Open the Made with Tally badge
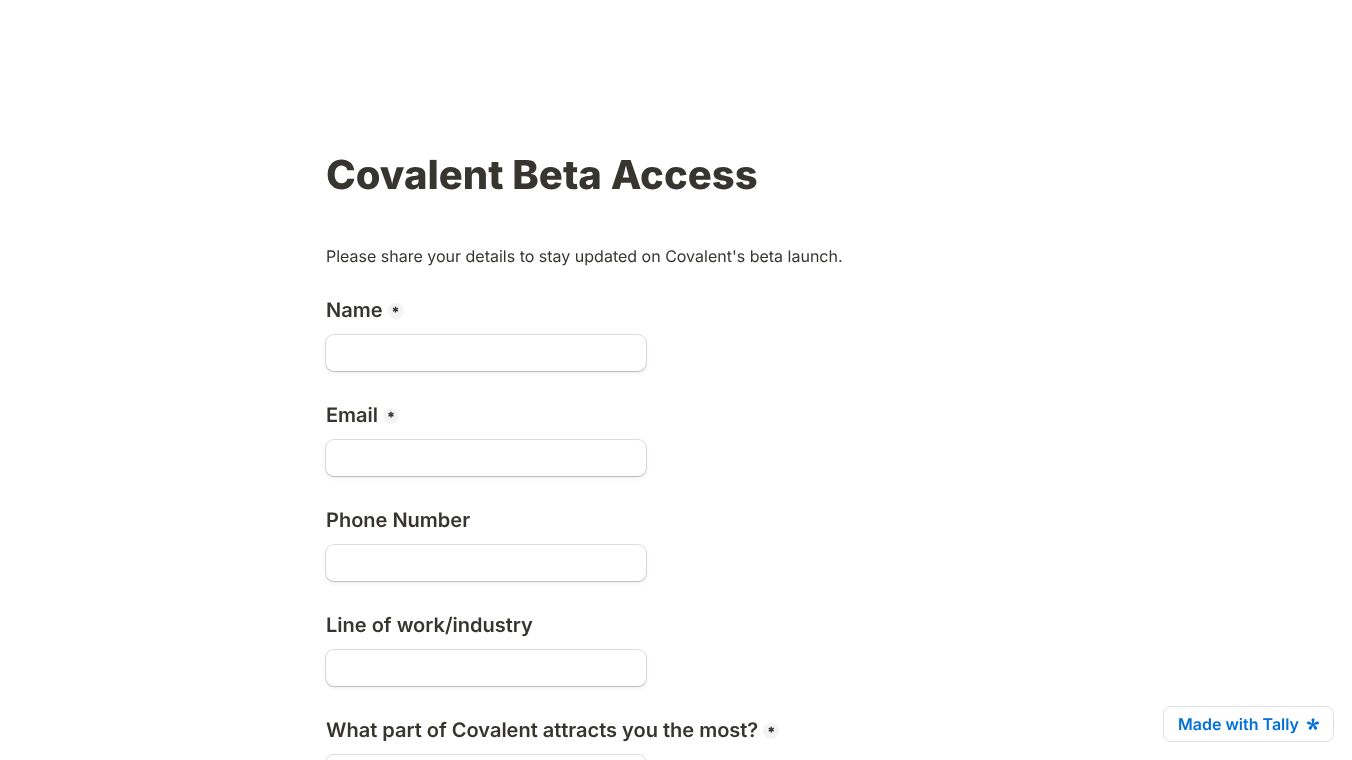The width and height of the screenshot is (1352, 760). [x=1248, y=724]
